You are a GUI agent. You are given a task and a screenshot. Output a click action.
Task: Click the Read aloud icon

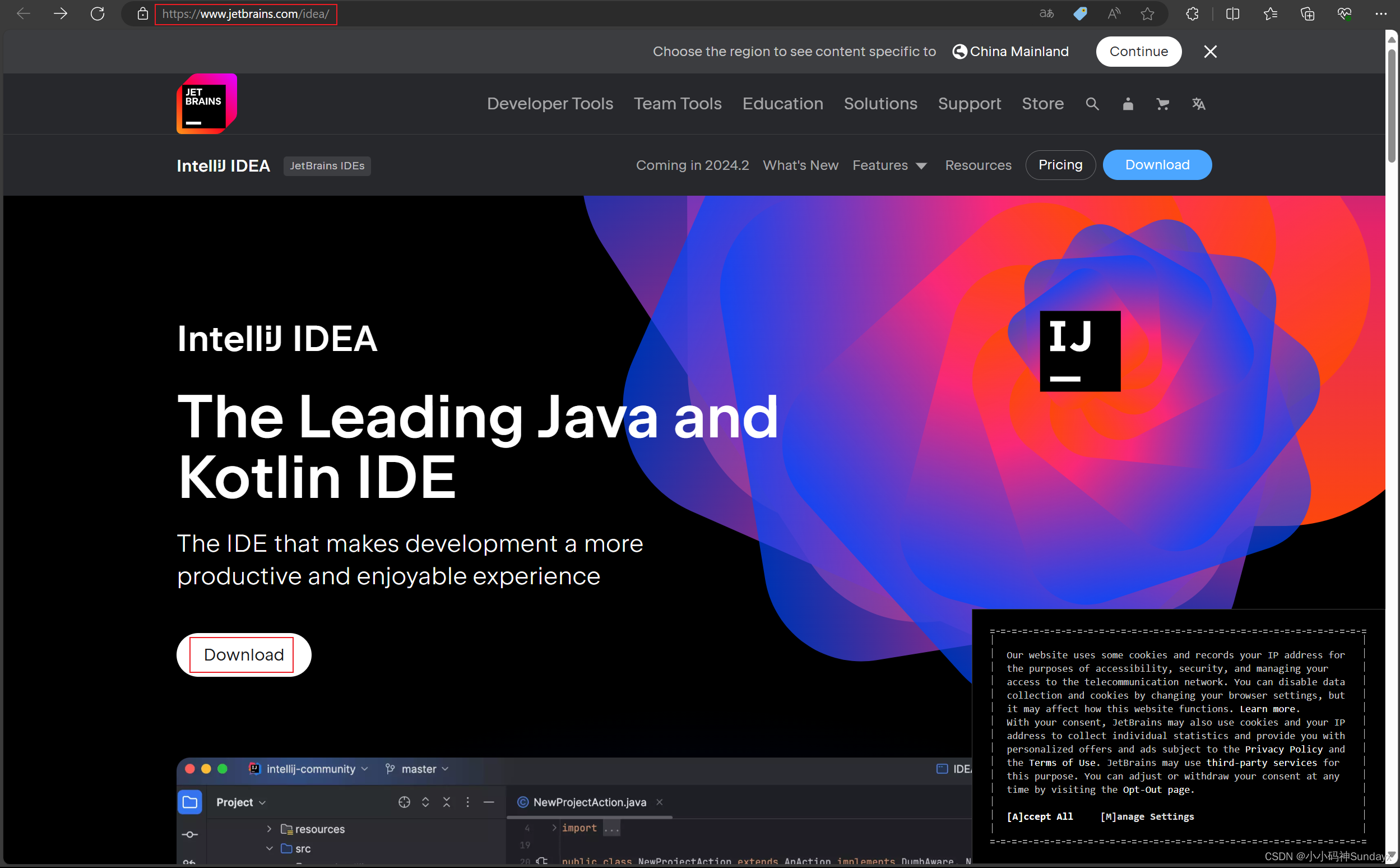[1114, 14]
